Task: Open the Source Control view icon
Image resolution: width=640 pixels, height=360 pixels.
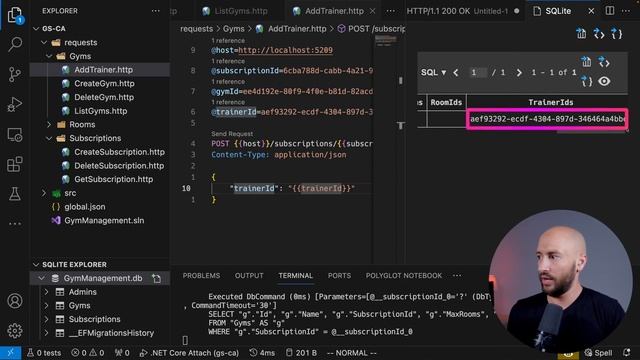Action: (x=15, y=74)
